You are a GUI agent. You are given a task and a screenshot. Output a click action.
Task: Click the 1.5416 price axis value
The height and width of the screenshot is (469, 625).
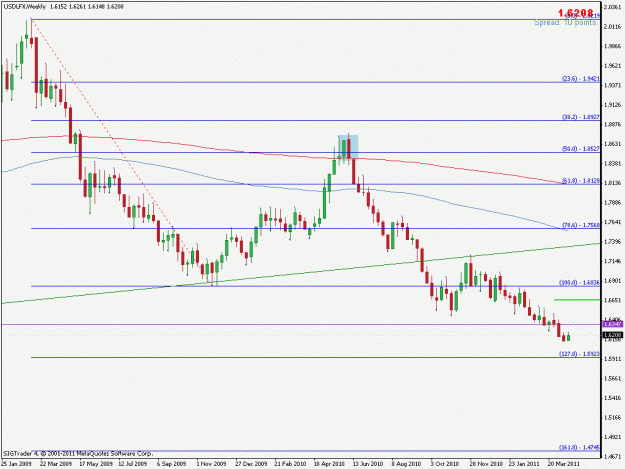613,398
